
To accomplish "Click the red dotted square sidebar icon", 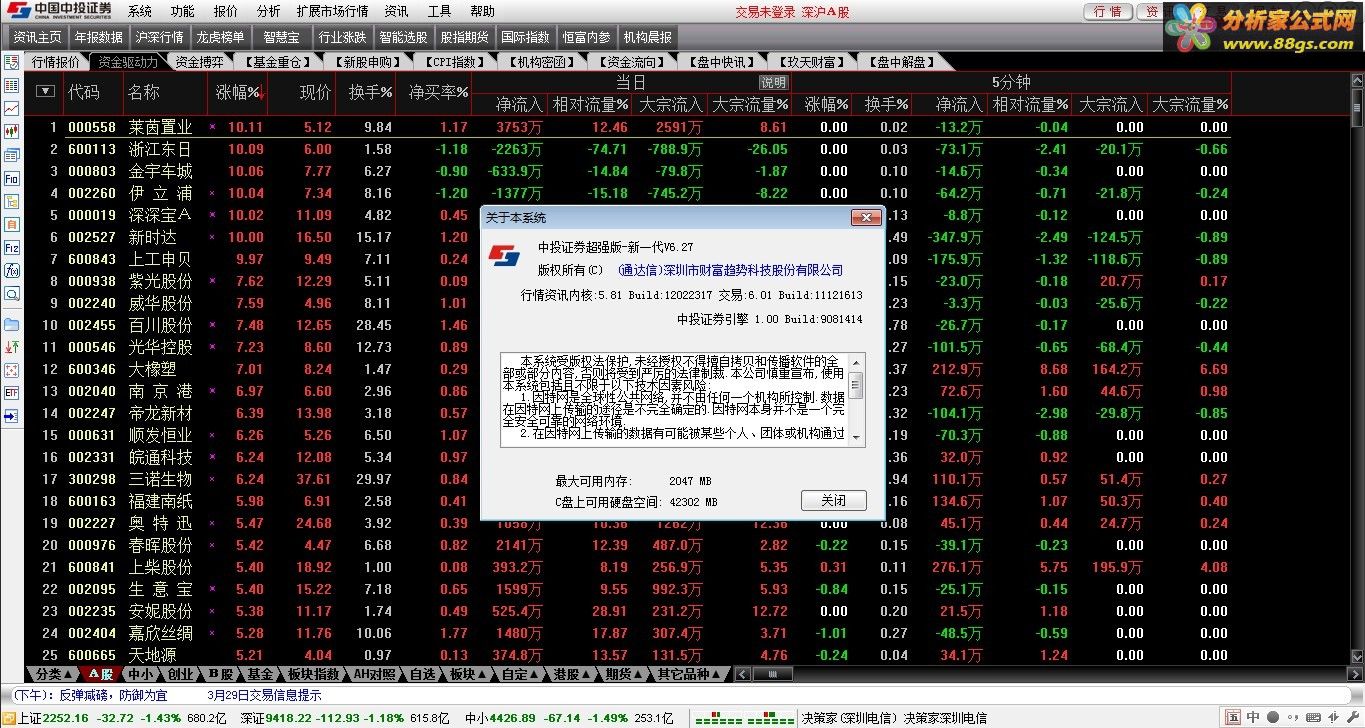I will [12, 370].
